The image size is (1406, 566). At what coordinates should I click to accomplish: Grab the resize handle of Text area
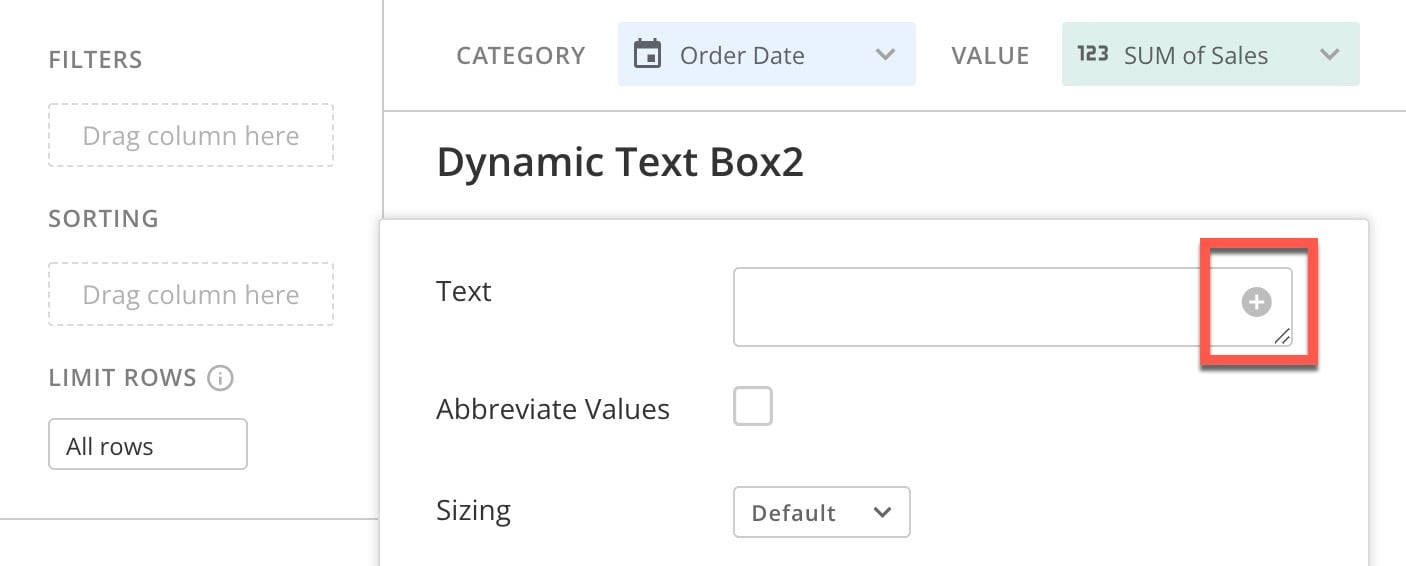(x=1281, y=337)
